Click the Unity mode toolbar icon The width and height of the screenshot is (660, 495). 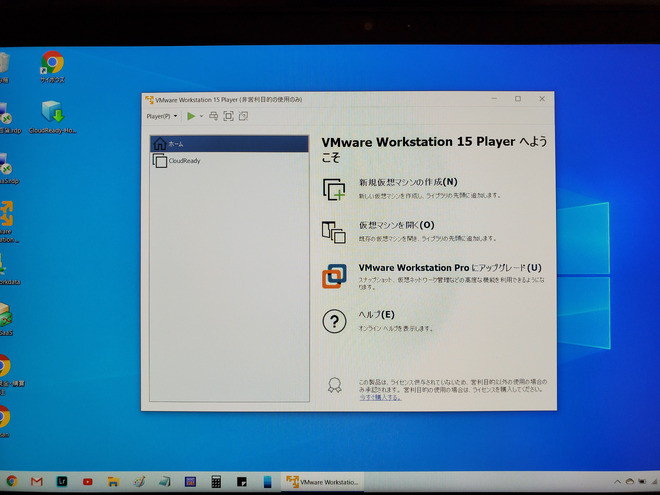243,116
